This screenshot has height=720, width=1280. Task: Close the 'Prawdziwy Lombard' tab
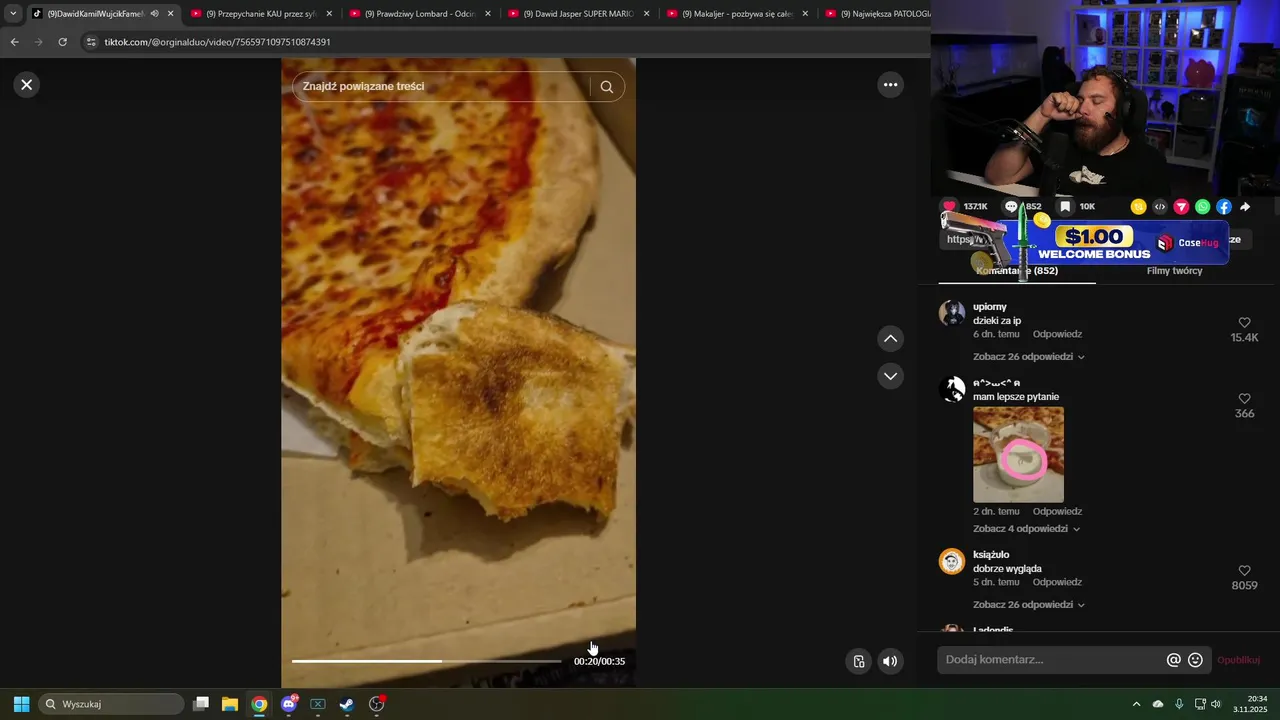coord(488,14)
